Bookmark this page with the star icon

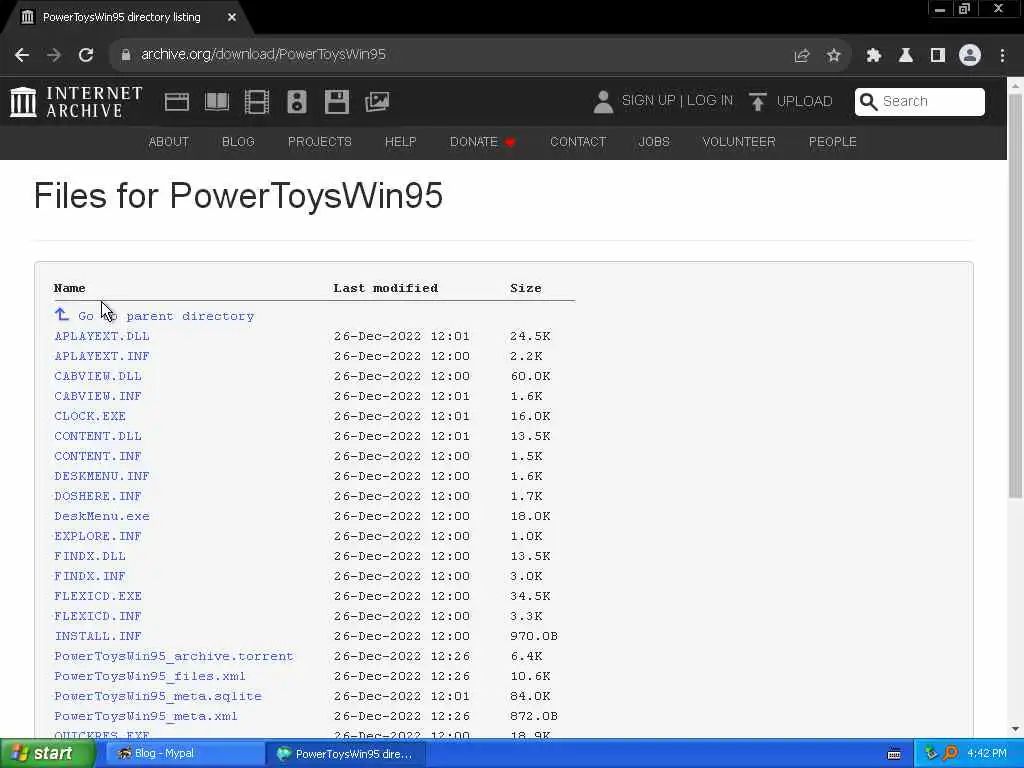click(x=833, y=56)
